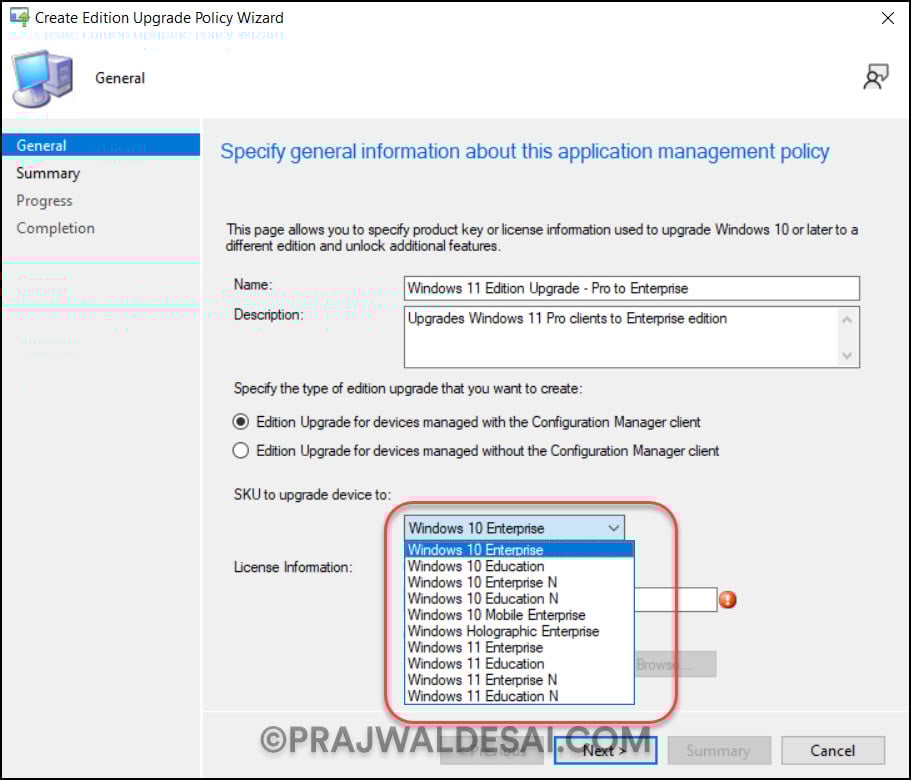Choose Windows 11 Education N option
911x780 pixels.
(x=519, y=696)
